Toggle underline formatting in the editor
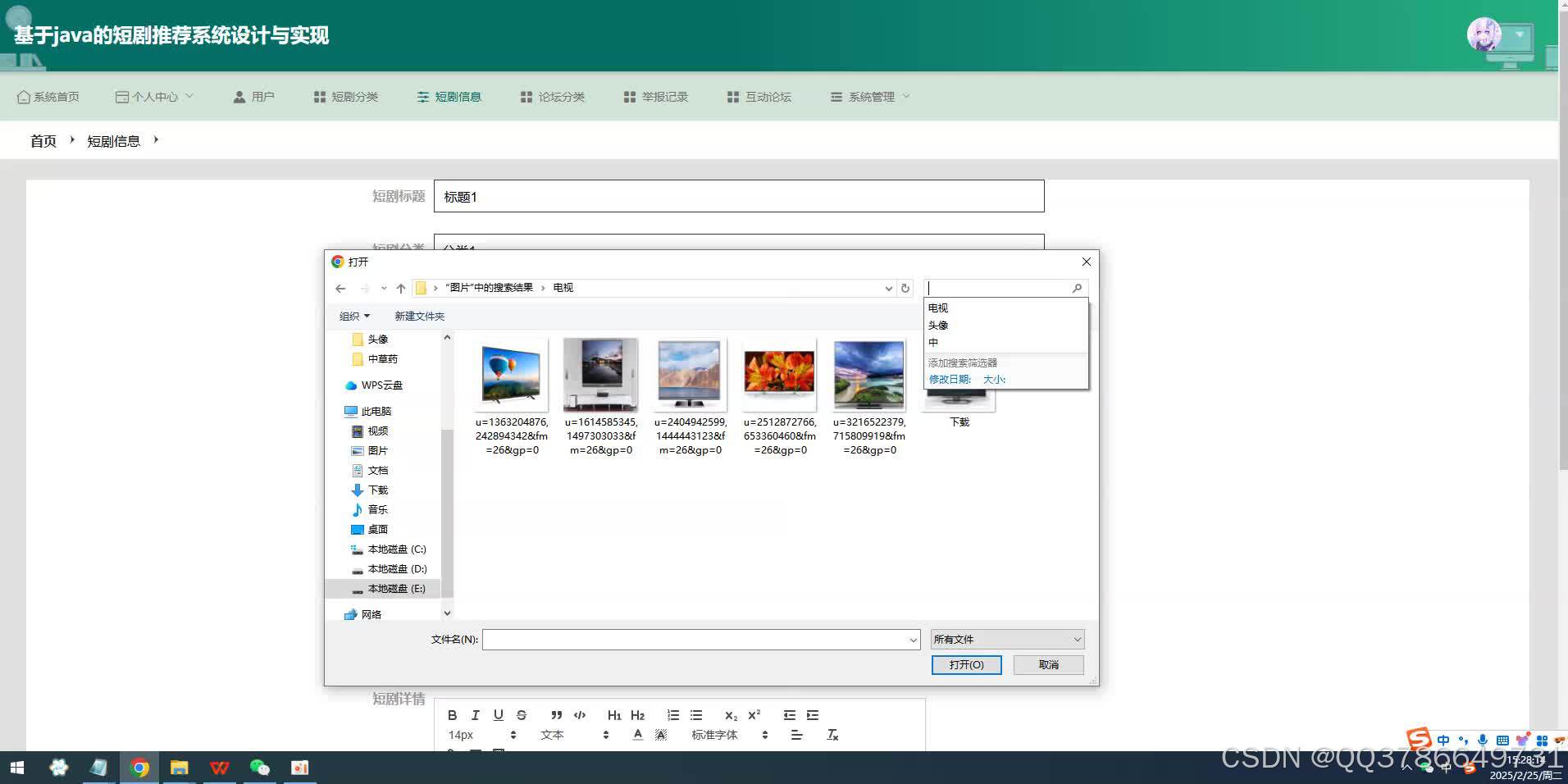Image resolution: width=1568 pixels, height=784 pixels. 498,715
